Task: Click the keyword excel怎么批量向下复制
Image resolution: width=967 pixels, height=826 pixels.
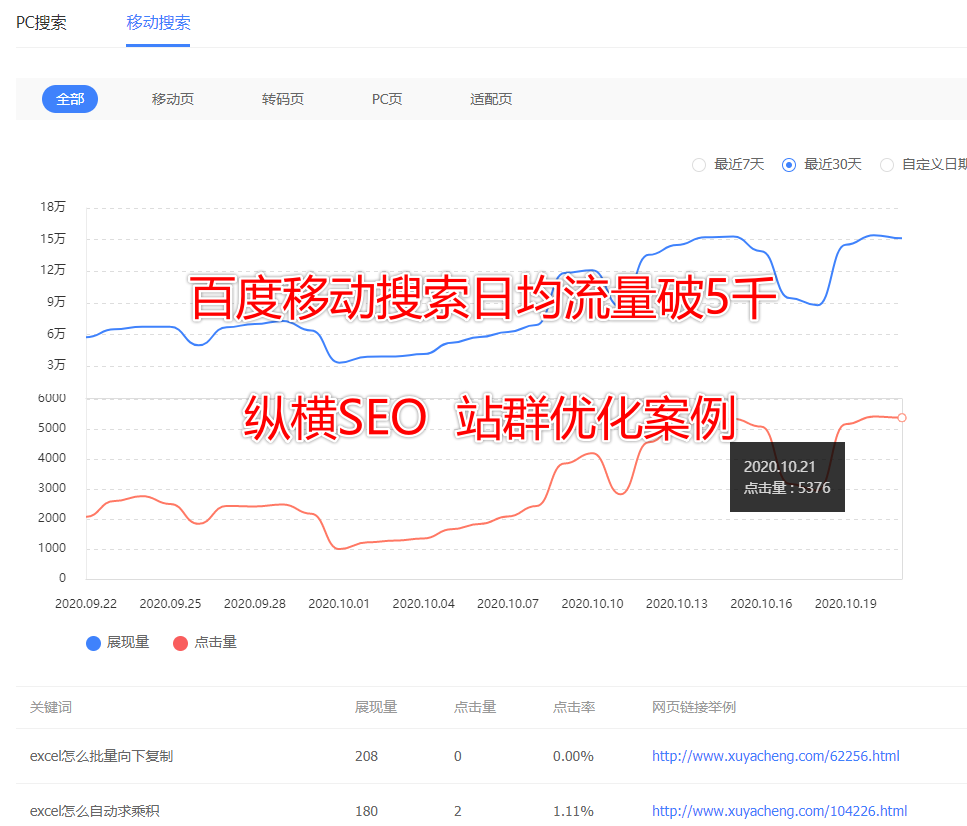Action: tap(101, 756)
